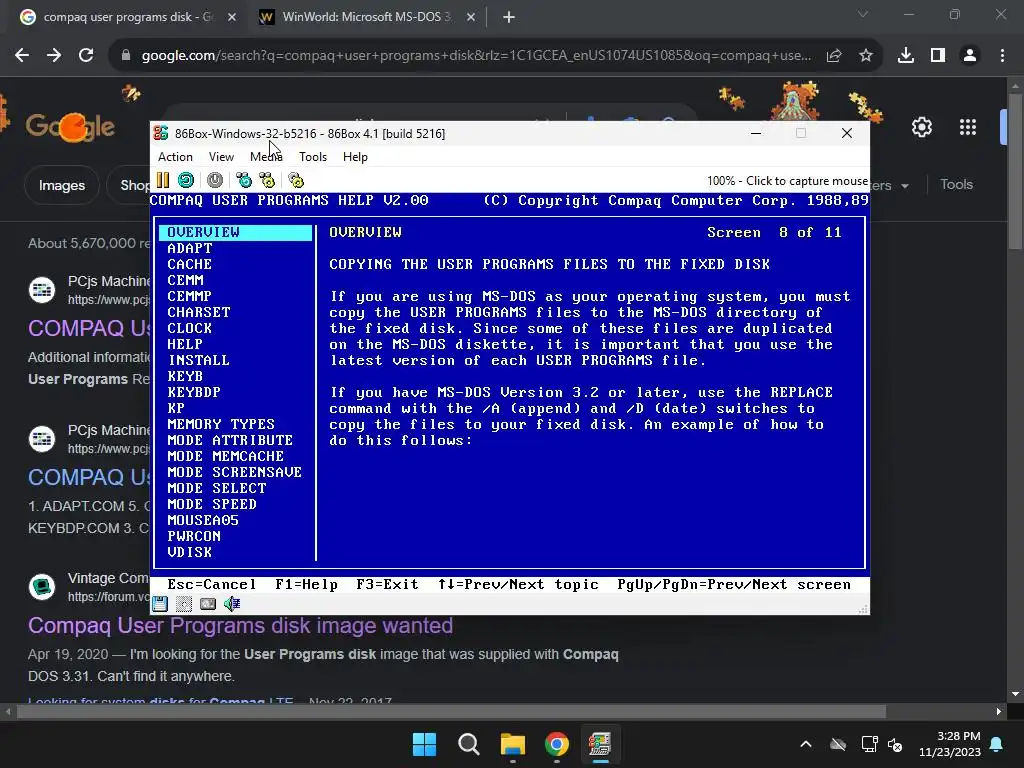The width and height of the screenshot is (1024, 768).
Task: Switch to the compaq user programs disk Chrome tab
Action: 127,17
